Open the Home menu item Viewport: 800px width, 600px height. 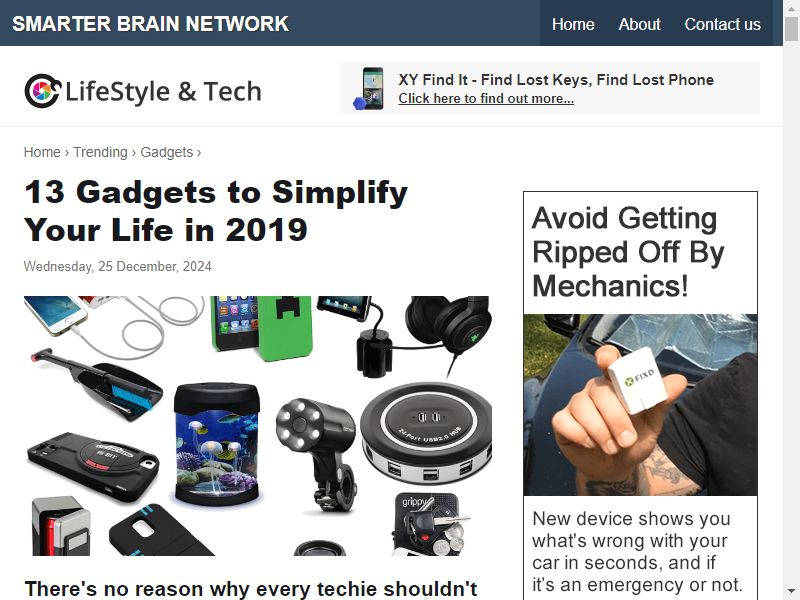(573, 24)
